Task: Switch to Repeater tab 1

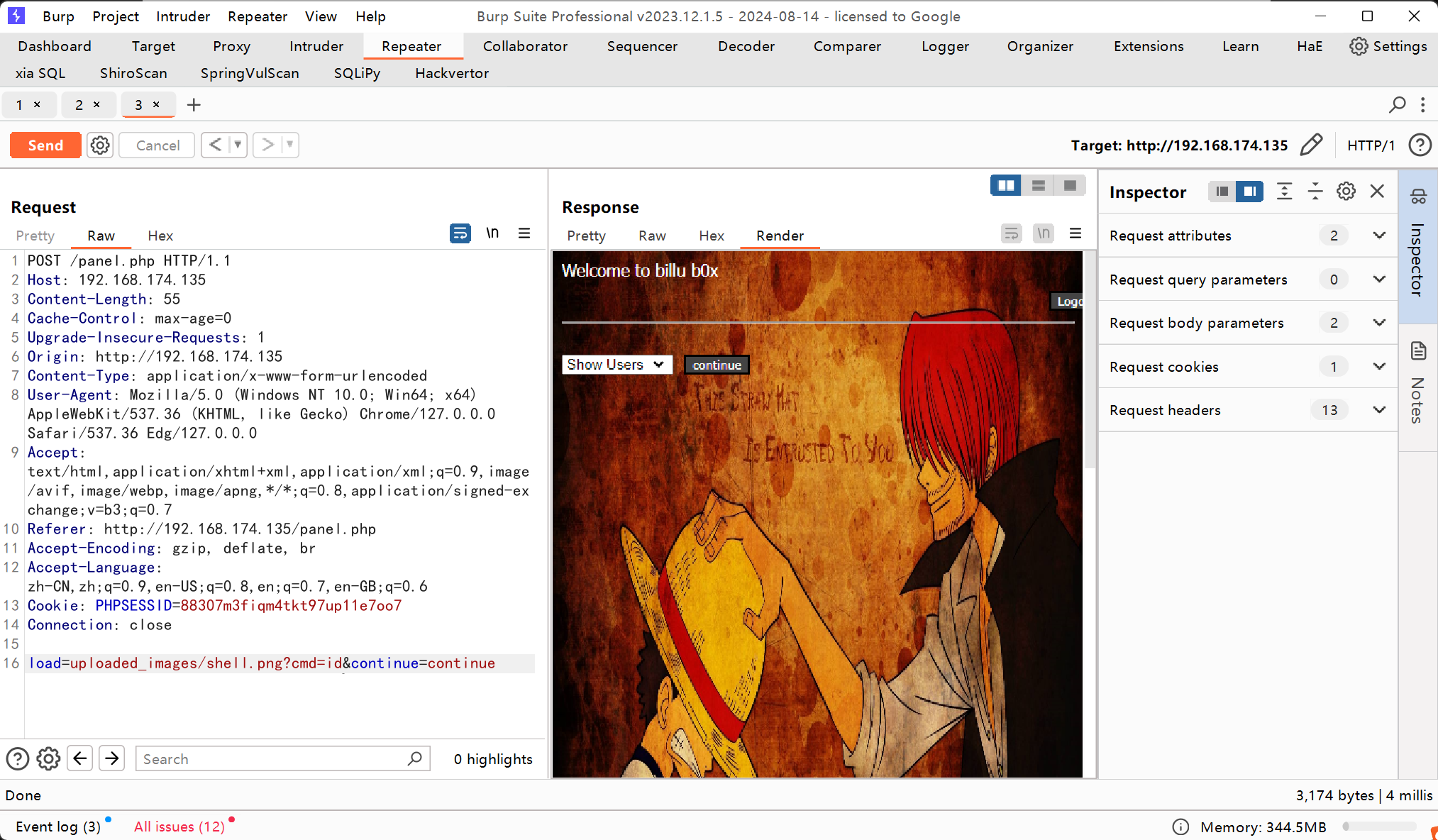Action: point(20,105)
